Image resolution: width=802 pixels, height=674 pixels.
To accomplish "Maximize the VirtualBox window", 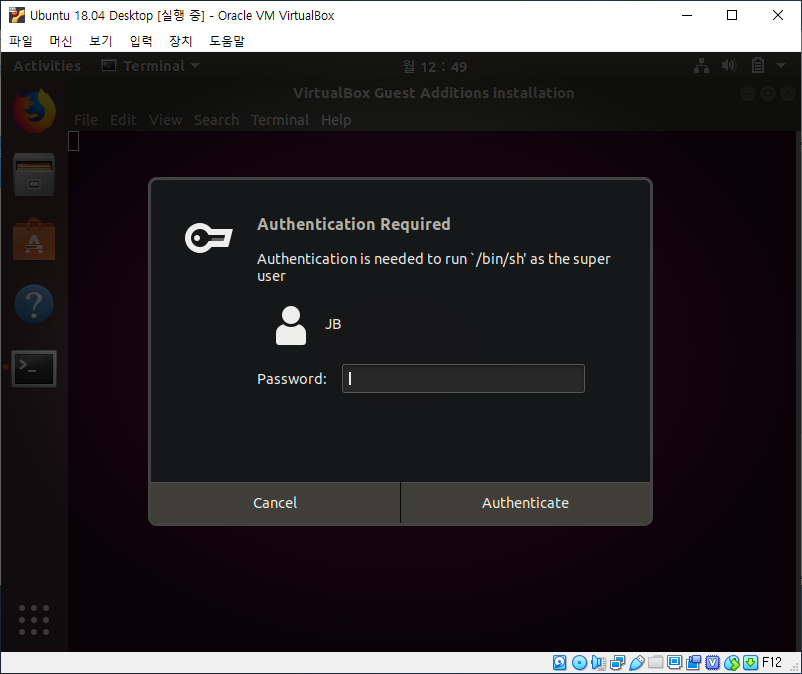I will tap(732, 15).
